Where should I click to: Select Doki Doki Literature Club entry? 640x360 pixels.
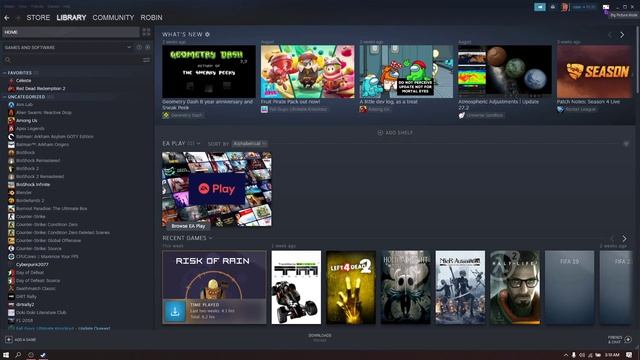(41, 313)
